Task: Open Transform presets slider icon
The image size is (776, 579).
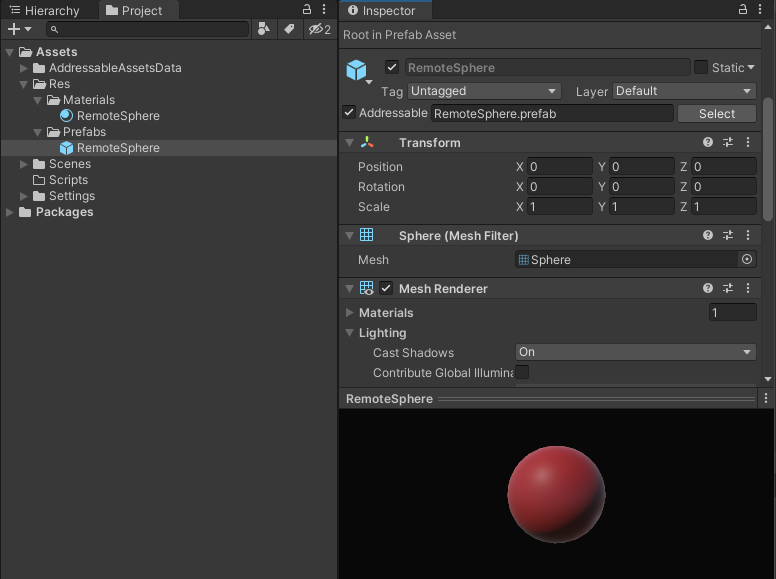Action: [x=728, y=143]
